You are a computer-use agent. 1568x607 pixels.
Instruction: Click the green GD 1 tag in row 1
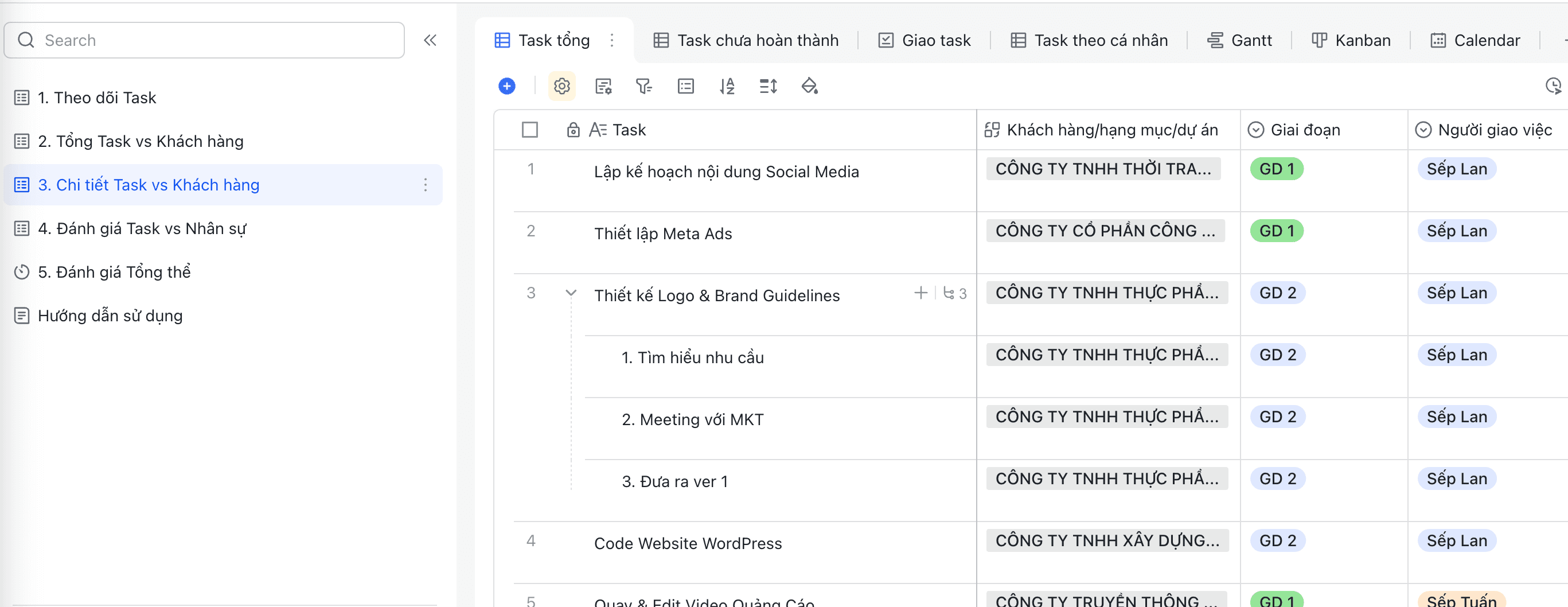tap(1277, 169)
